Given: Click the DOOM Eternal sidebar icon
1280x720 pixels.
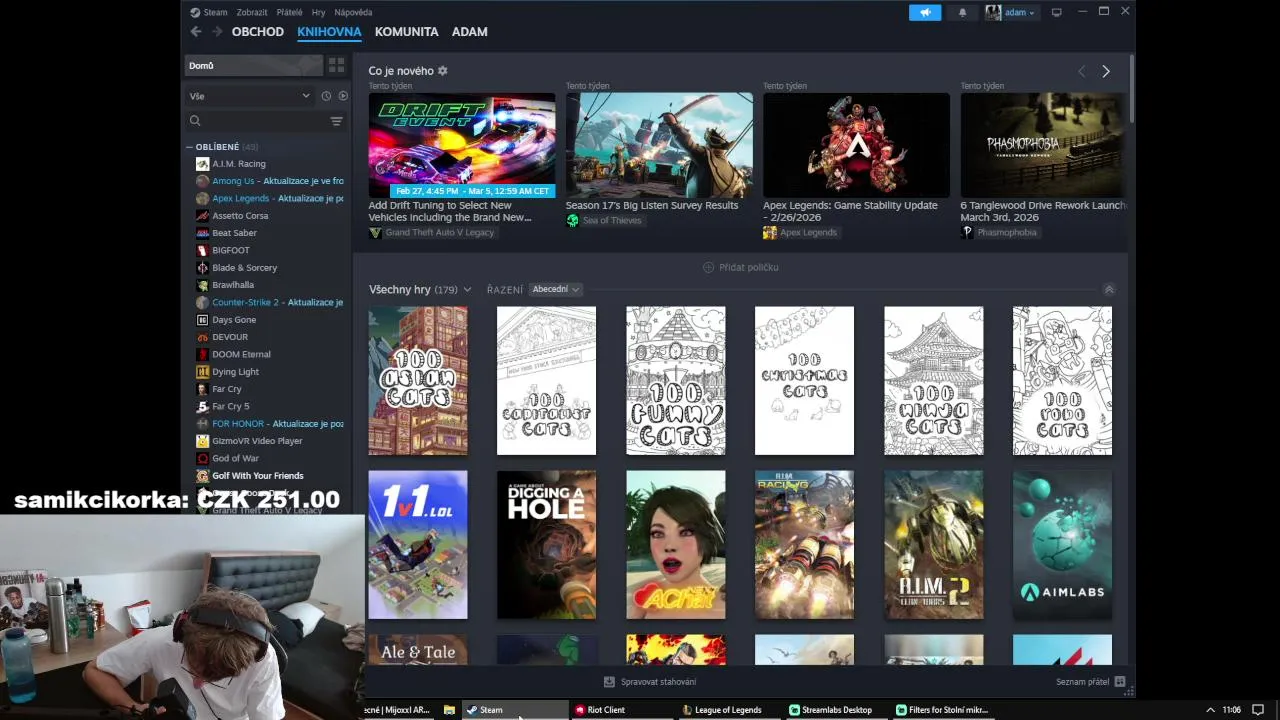Looking at the screenshot, I should [203, 354].
